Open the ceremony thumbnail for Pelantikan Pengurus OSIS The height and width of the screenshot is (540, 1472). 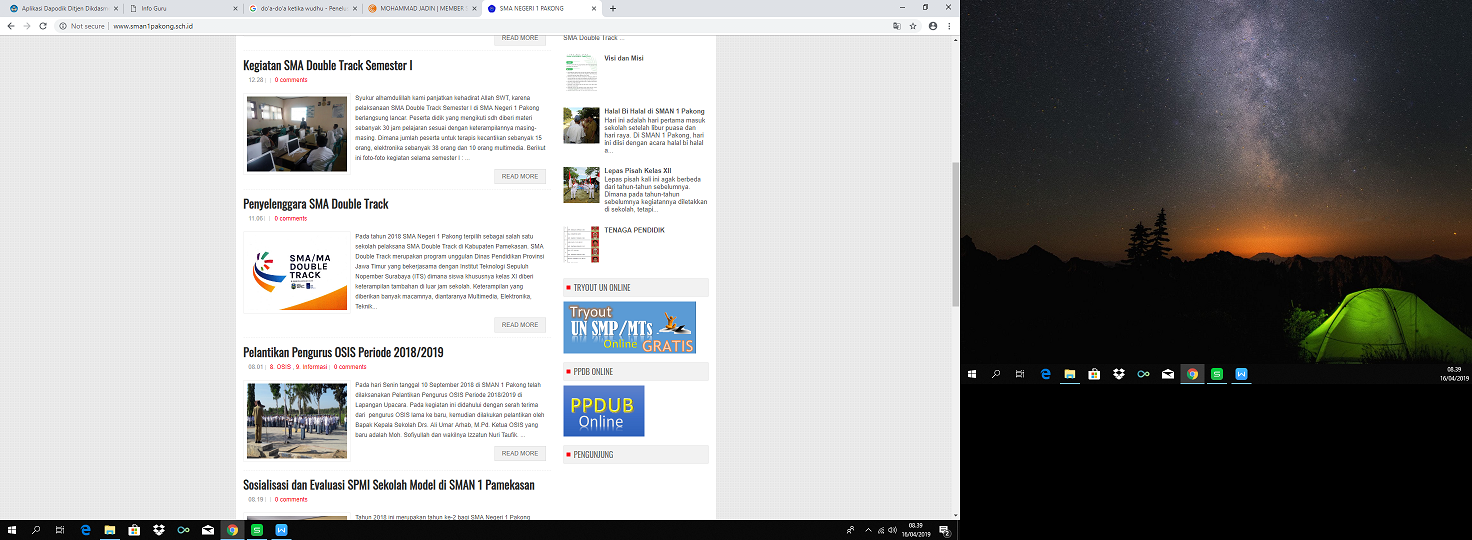click(297, 421)
